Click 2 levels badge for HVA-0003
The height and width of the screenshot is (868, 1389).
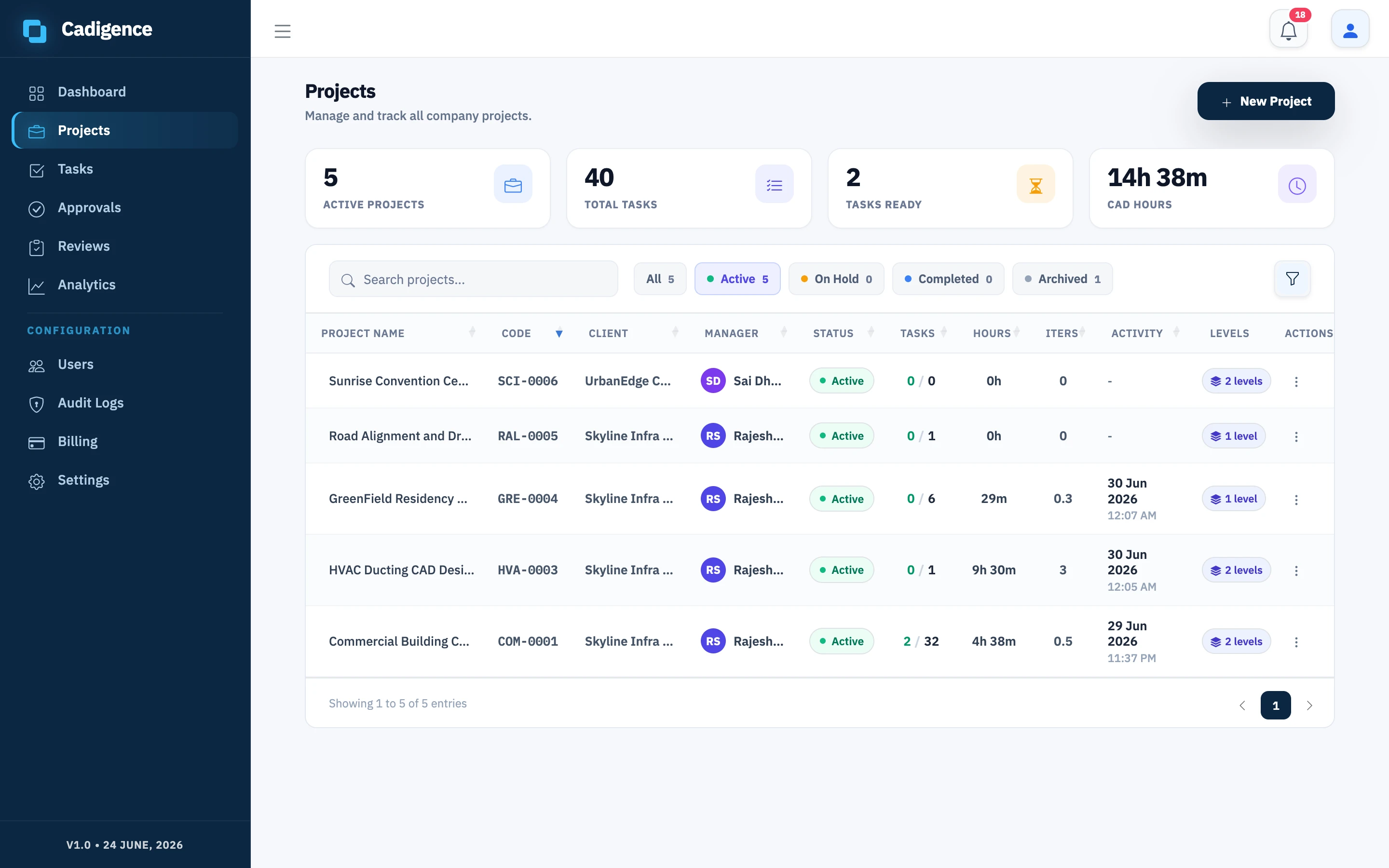pyautogui.click(x=1236, y=570)
